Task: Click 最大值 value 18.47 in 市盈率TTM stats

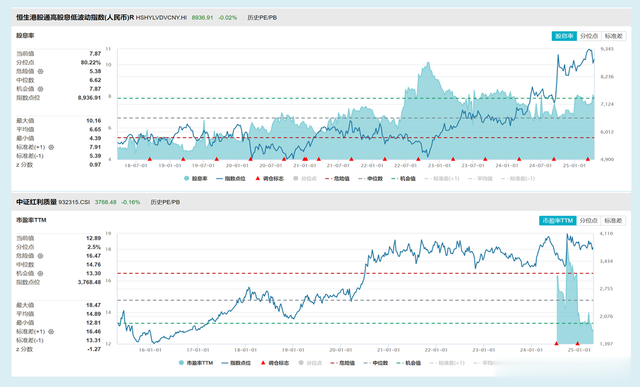Action: coord(93,305)
